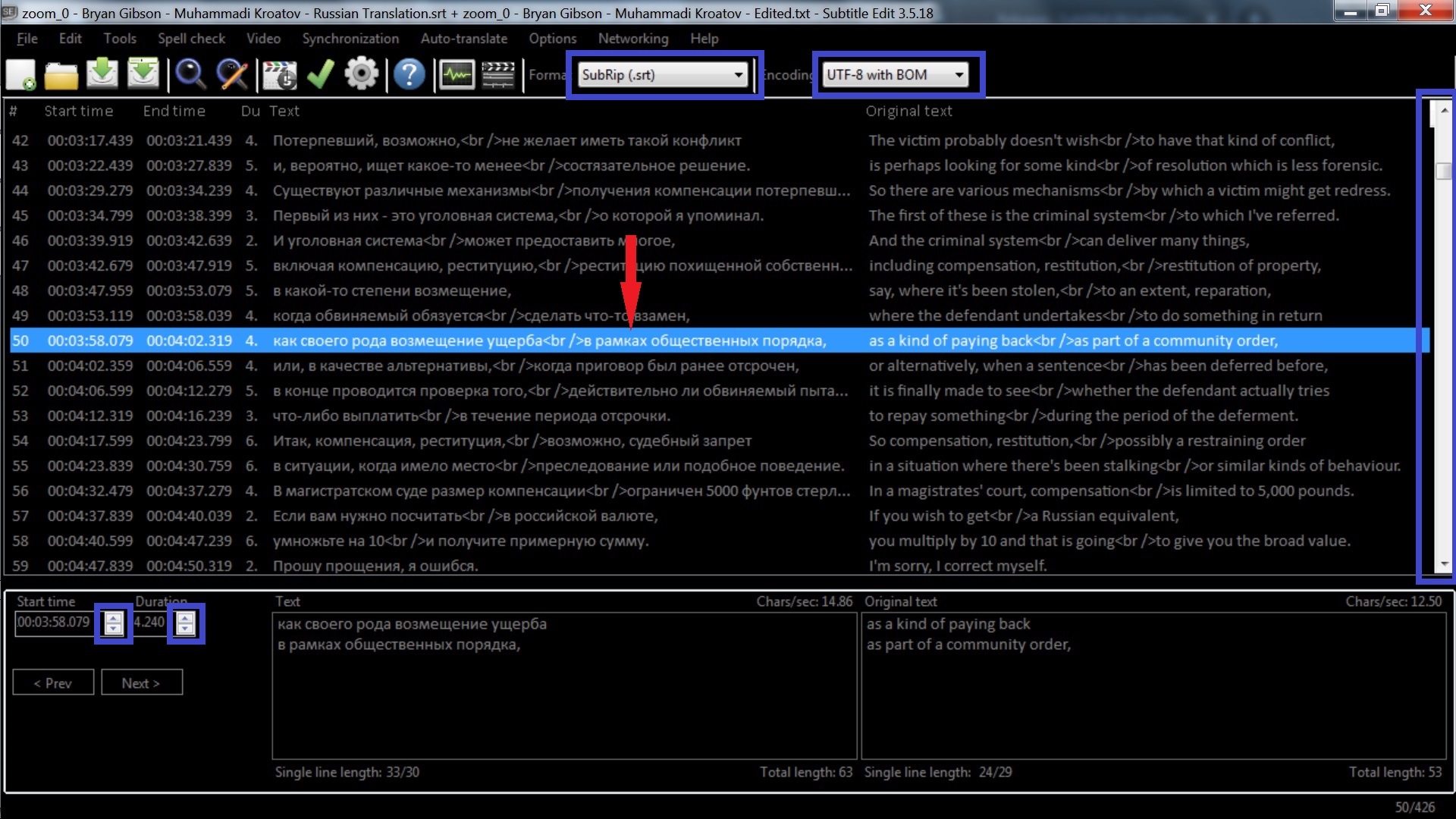1456x819 pixels.
Task: Open Settings via the gear icon
Action: point(362,75)
